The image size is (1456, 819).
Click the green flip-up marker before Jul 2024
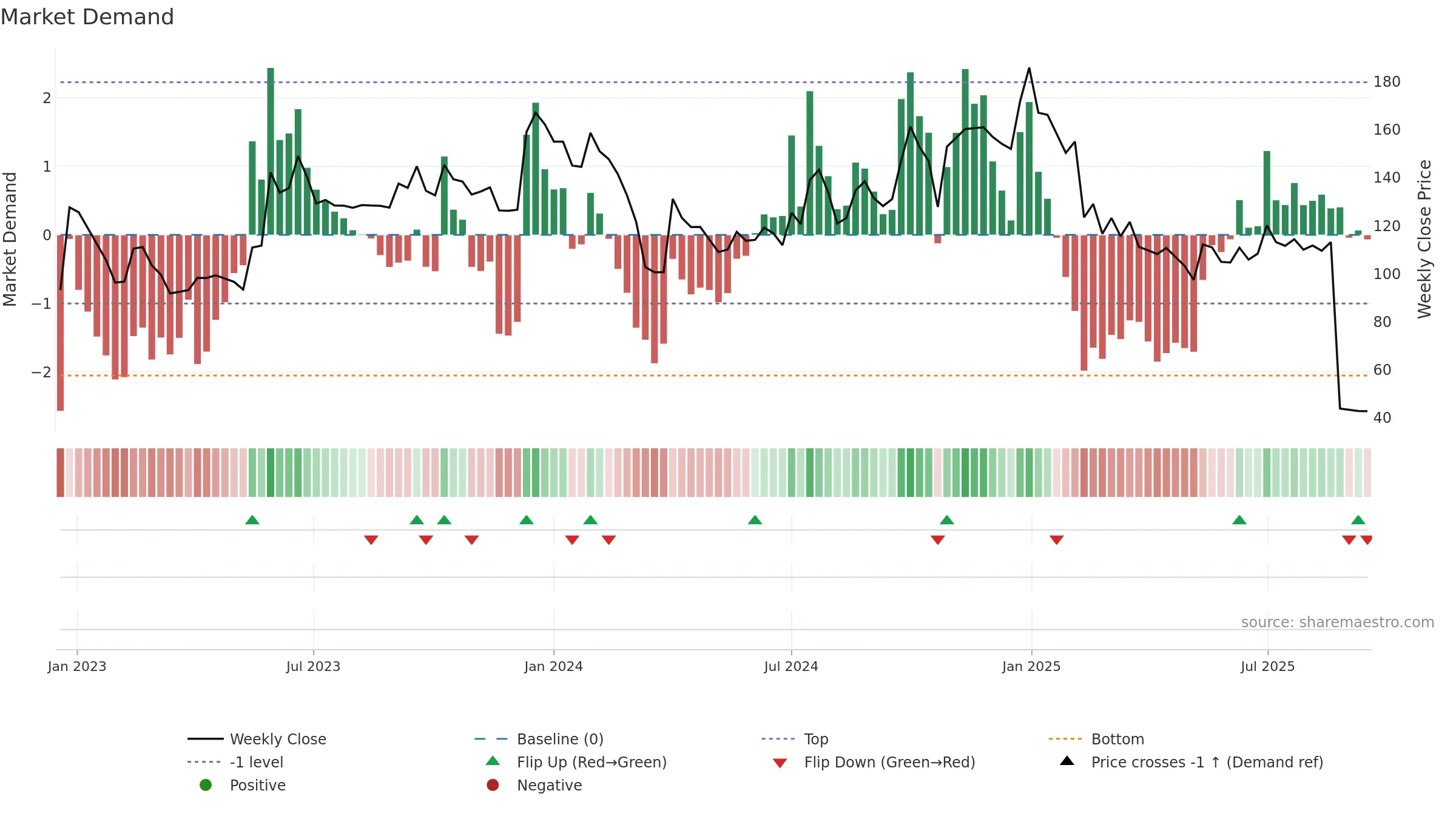(x=755, y=520)
